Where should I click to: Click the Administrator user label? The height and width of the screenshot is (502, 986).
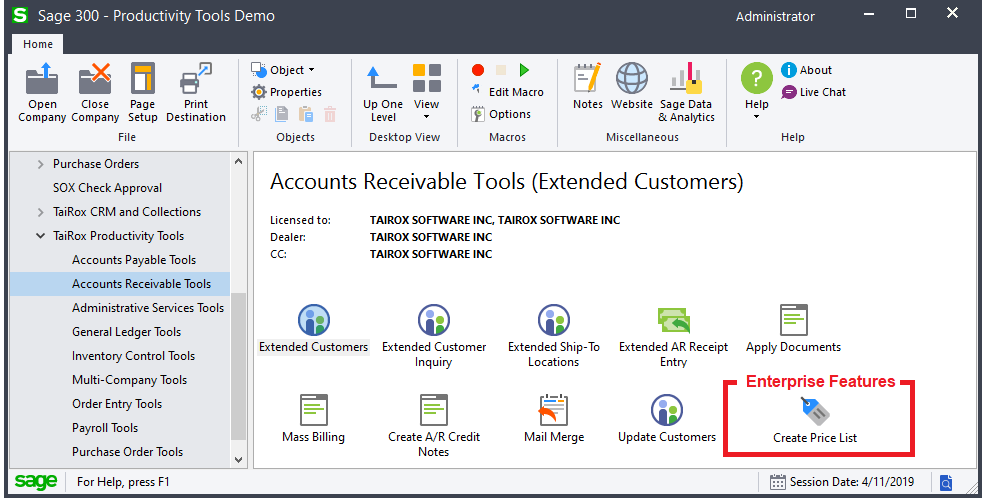tap(775, 16)
